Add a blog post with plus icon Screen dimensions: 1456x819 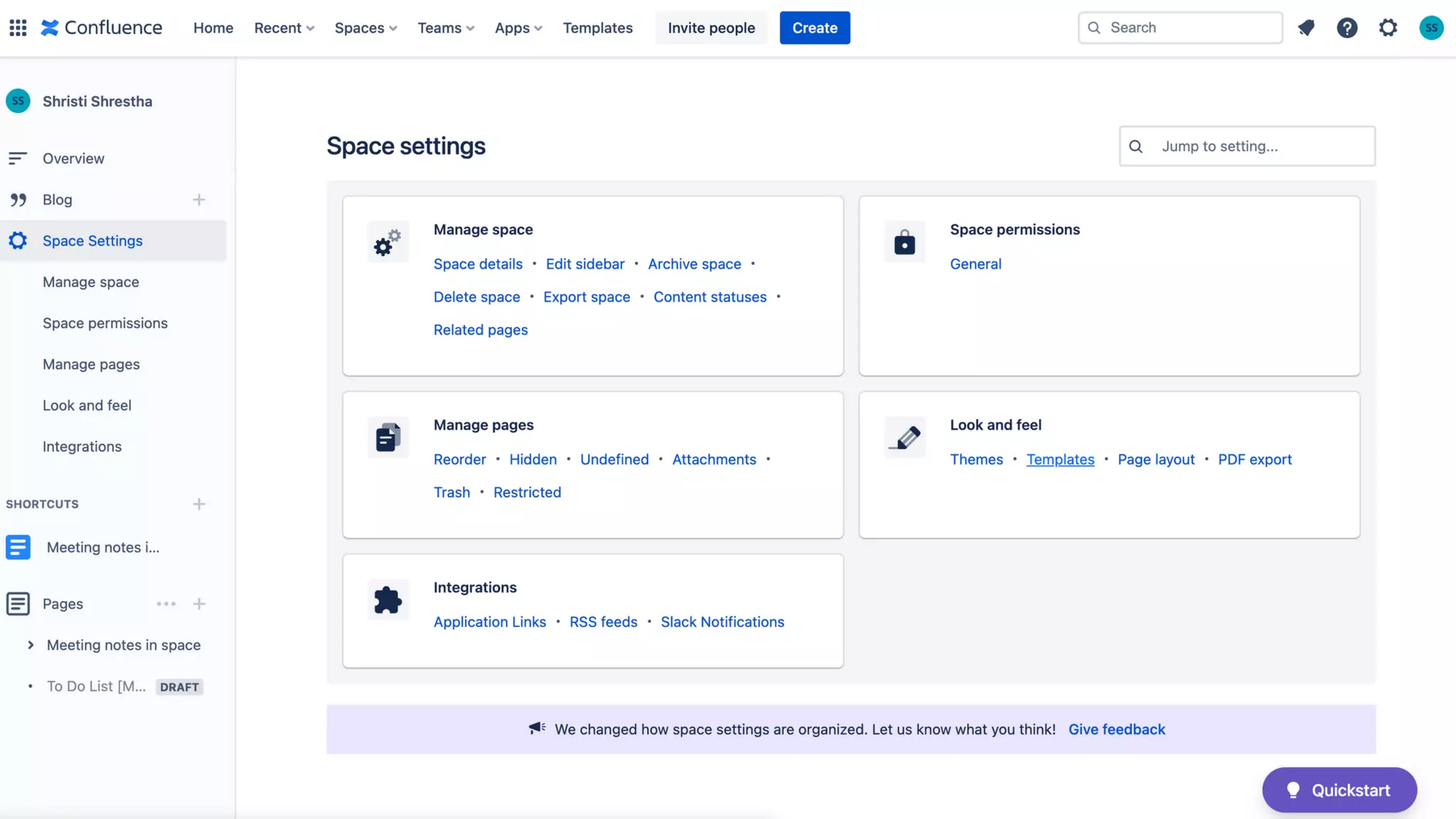(199, 200)
